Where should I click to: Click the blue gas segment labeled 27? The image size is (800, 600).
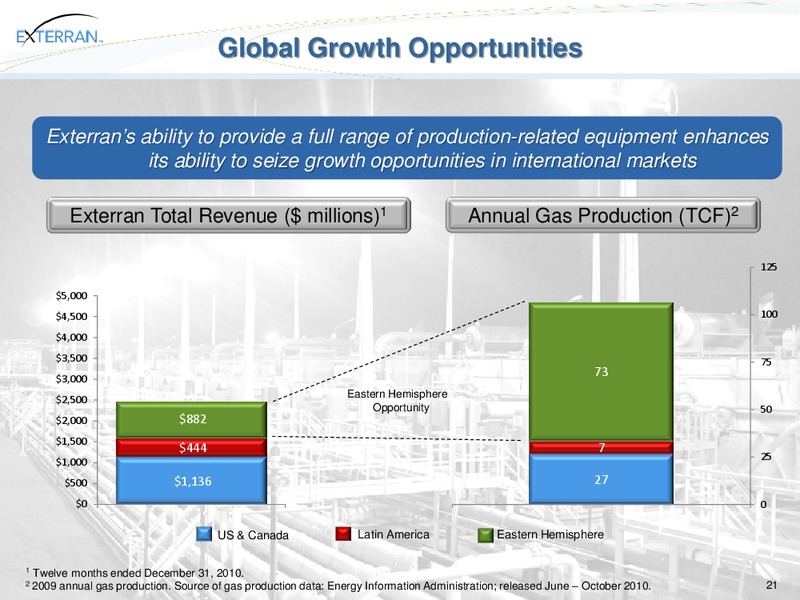click(602, 479)
